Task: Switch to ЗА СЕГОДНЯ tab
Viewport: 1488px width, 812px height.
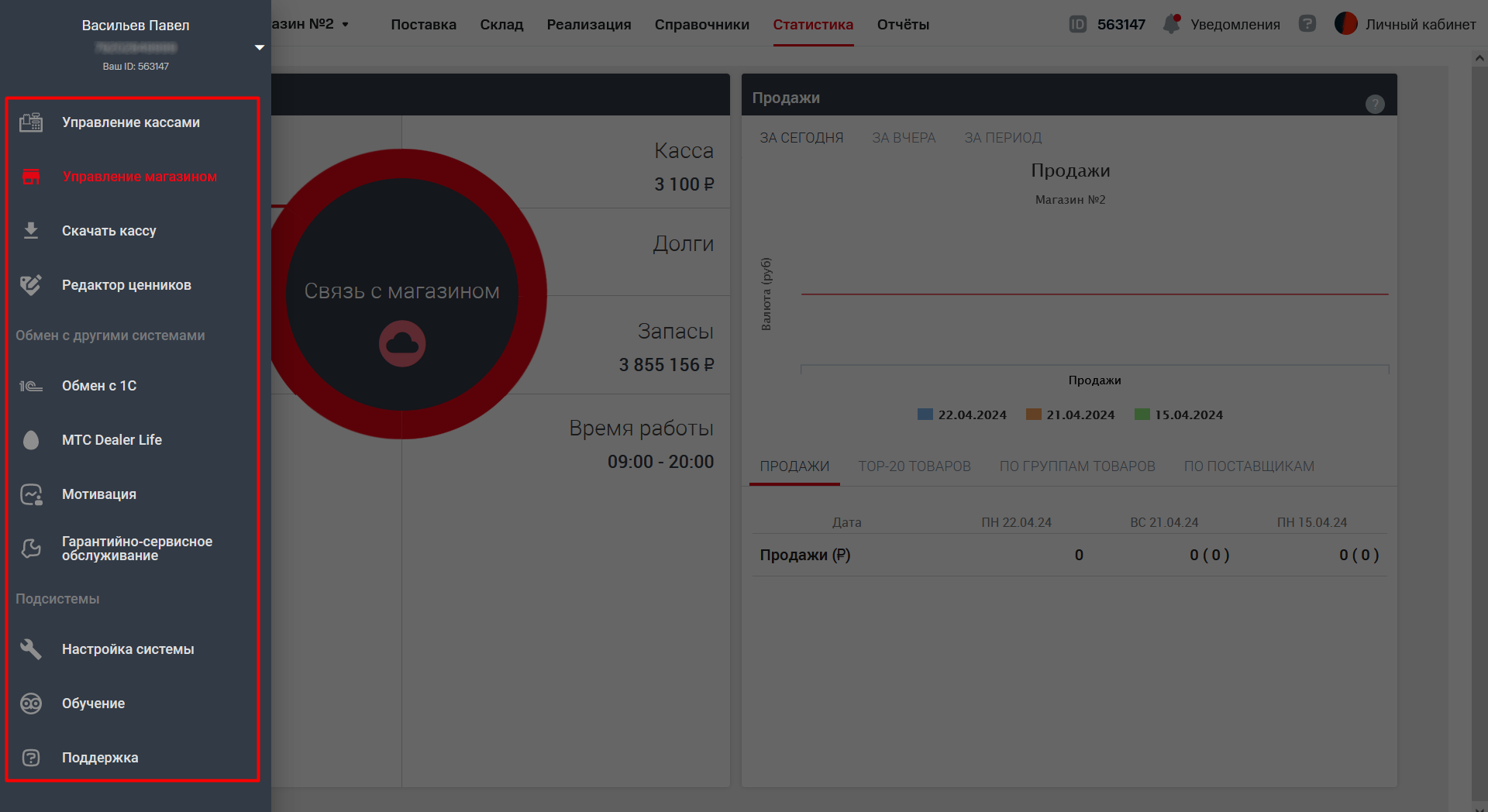Action: point(801,138)
